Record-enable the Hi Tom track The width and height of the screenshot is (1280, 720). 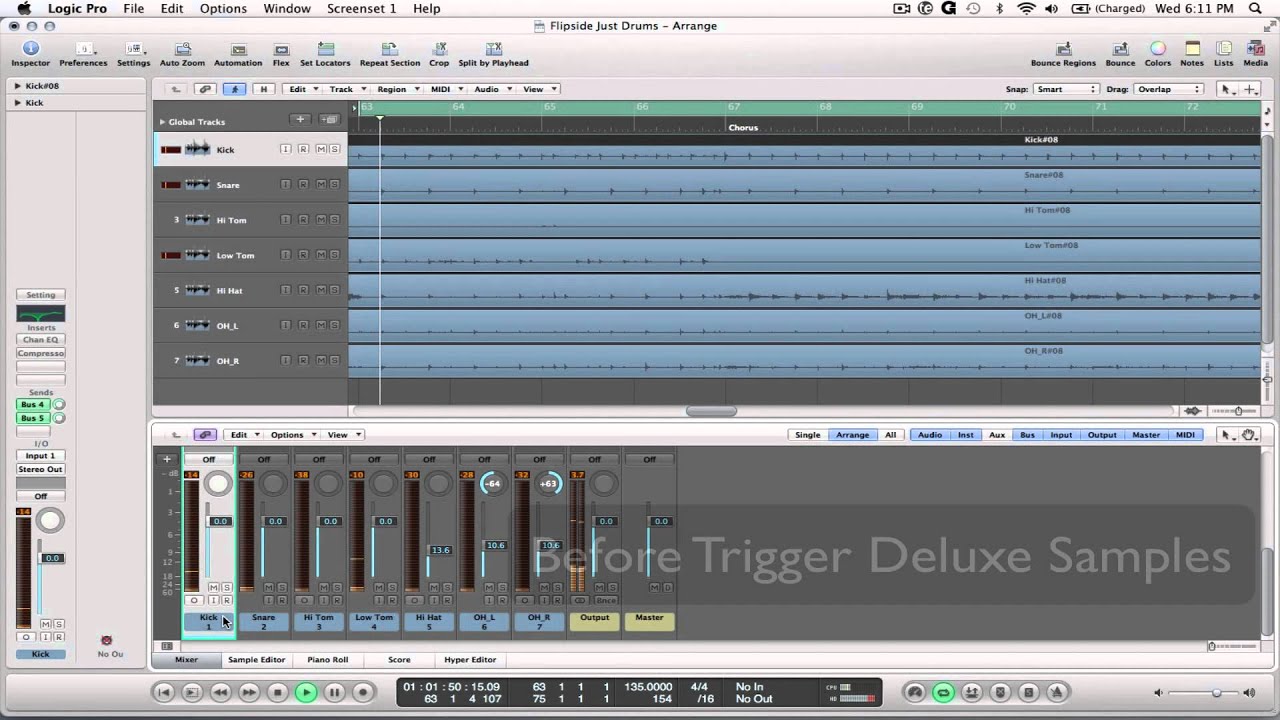[303, 220]
